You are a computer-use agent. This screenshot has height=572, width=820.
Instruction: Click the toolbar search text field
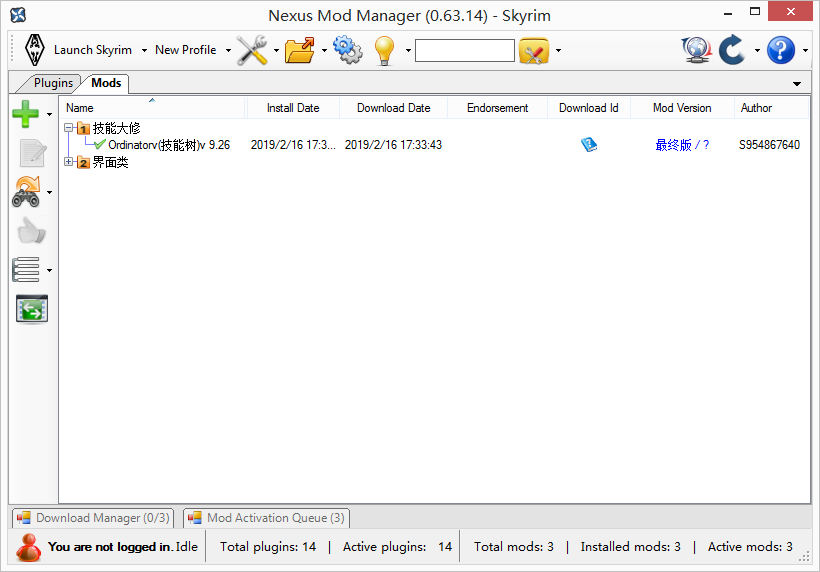(x=464, y=50)
